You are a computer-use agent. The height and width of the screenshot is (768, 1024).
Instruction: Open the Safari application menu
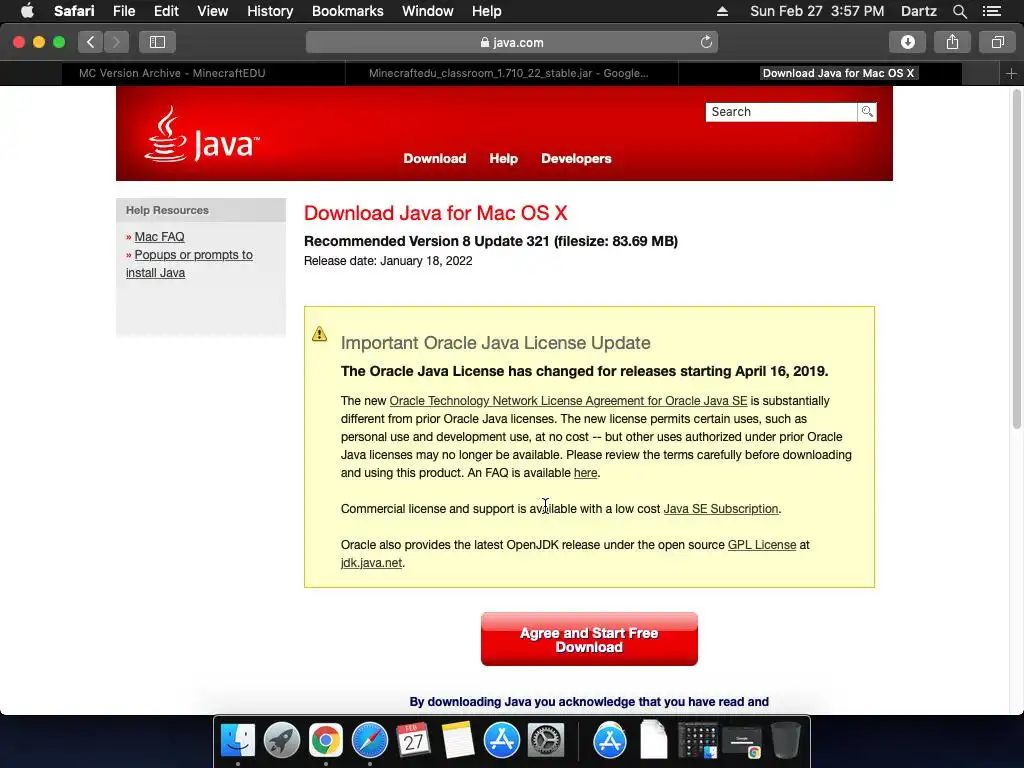tap(74, 11)
